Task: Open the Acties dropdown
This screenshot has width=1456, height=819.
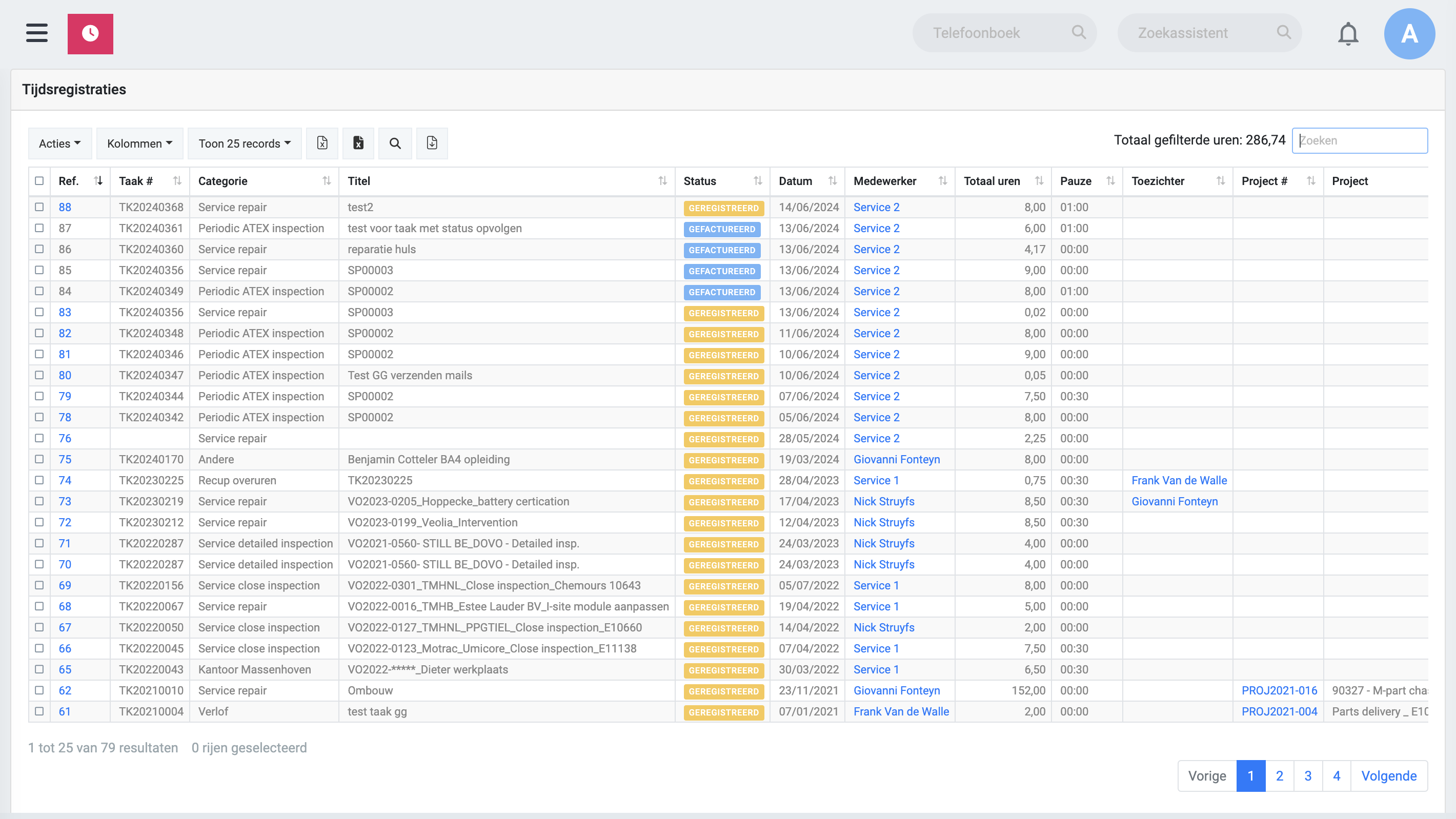Action: (60, 144)
